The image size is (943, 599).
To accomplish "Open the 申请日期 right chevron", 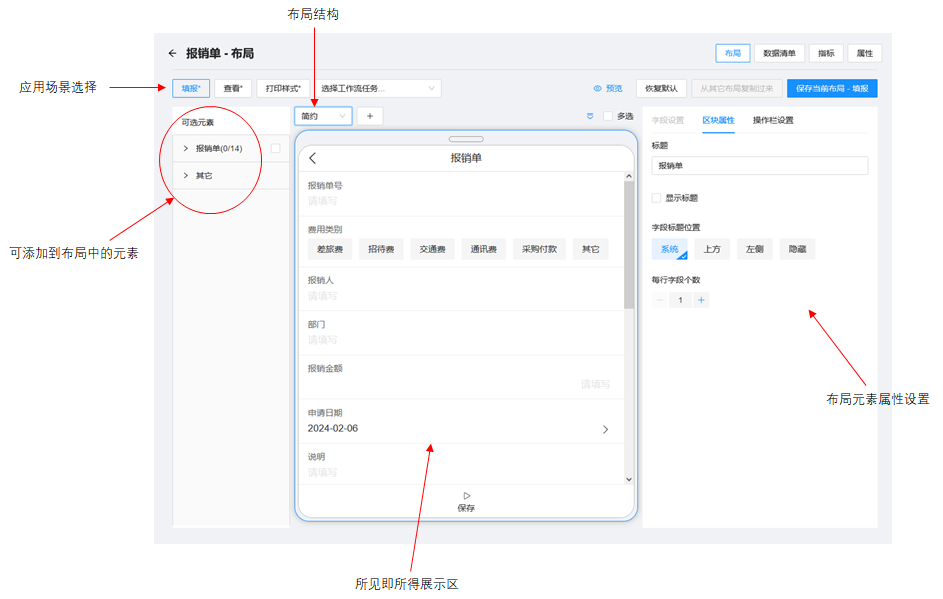I will click(605, 429).
